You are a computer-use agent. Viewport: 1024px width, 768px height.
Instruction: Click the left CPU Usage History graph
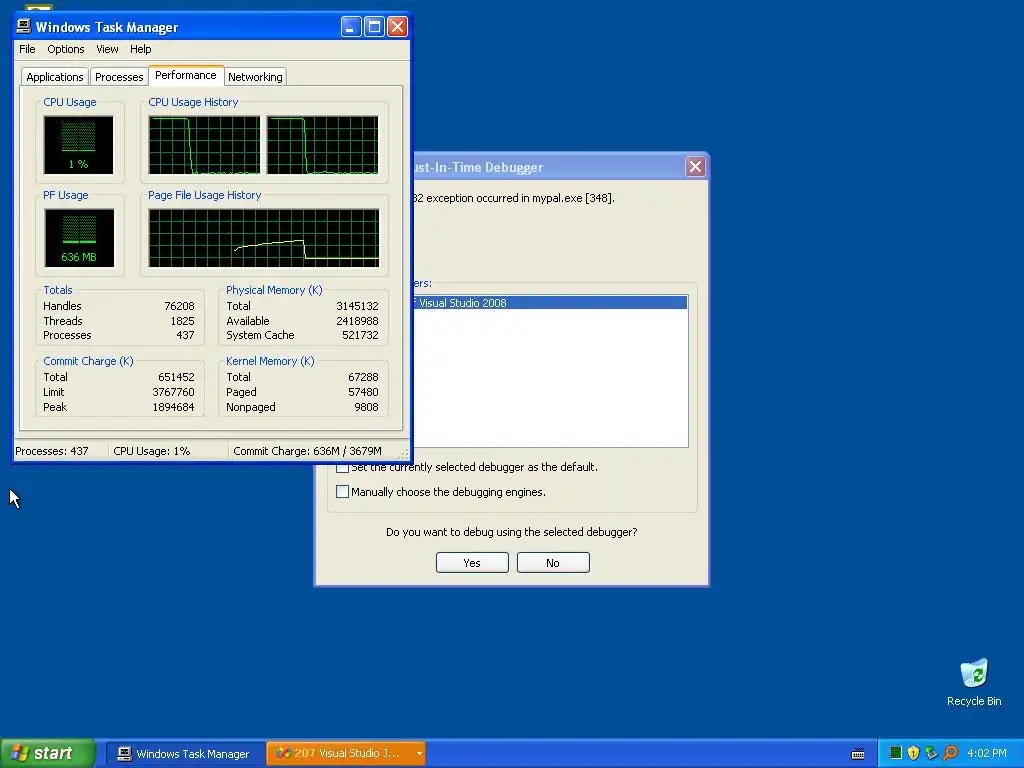[x=204, y=145]
